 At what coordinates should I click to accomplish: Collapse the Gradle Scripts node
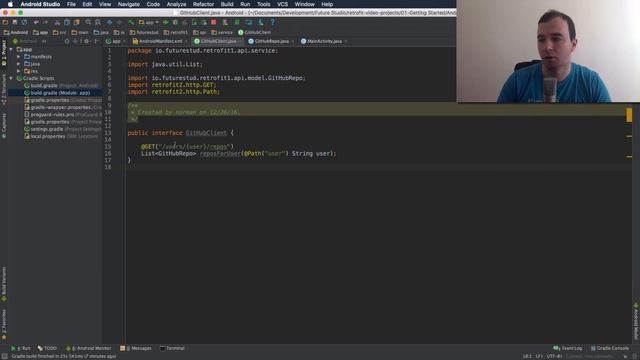(x=11, y=78)
